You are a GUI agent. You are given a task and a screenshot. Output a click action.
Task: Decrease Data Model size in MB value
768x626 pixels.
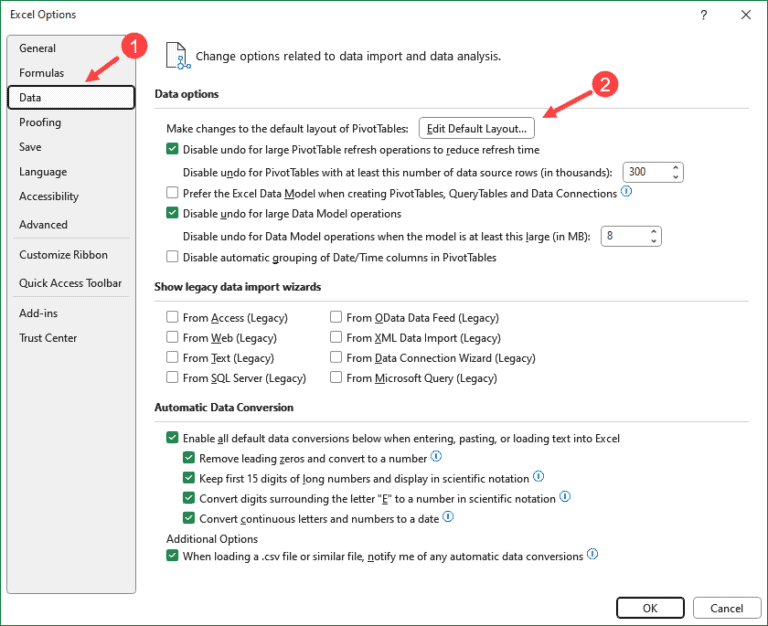653,241
